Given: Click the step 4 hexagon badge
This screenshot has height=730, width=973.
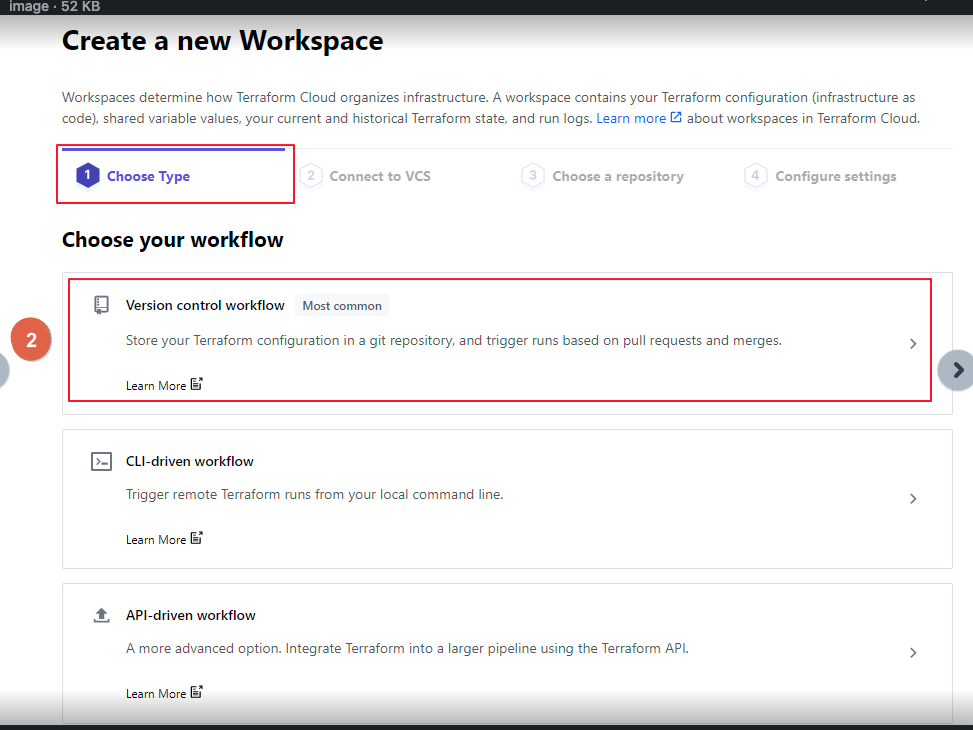Looking at the screenshot, I should tap(755, 176).
